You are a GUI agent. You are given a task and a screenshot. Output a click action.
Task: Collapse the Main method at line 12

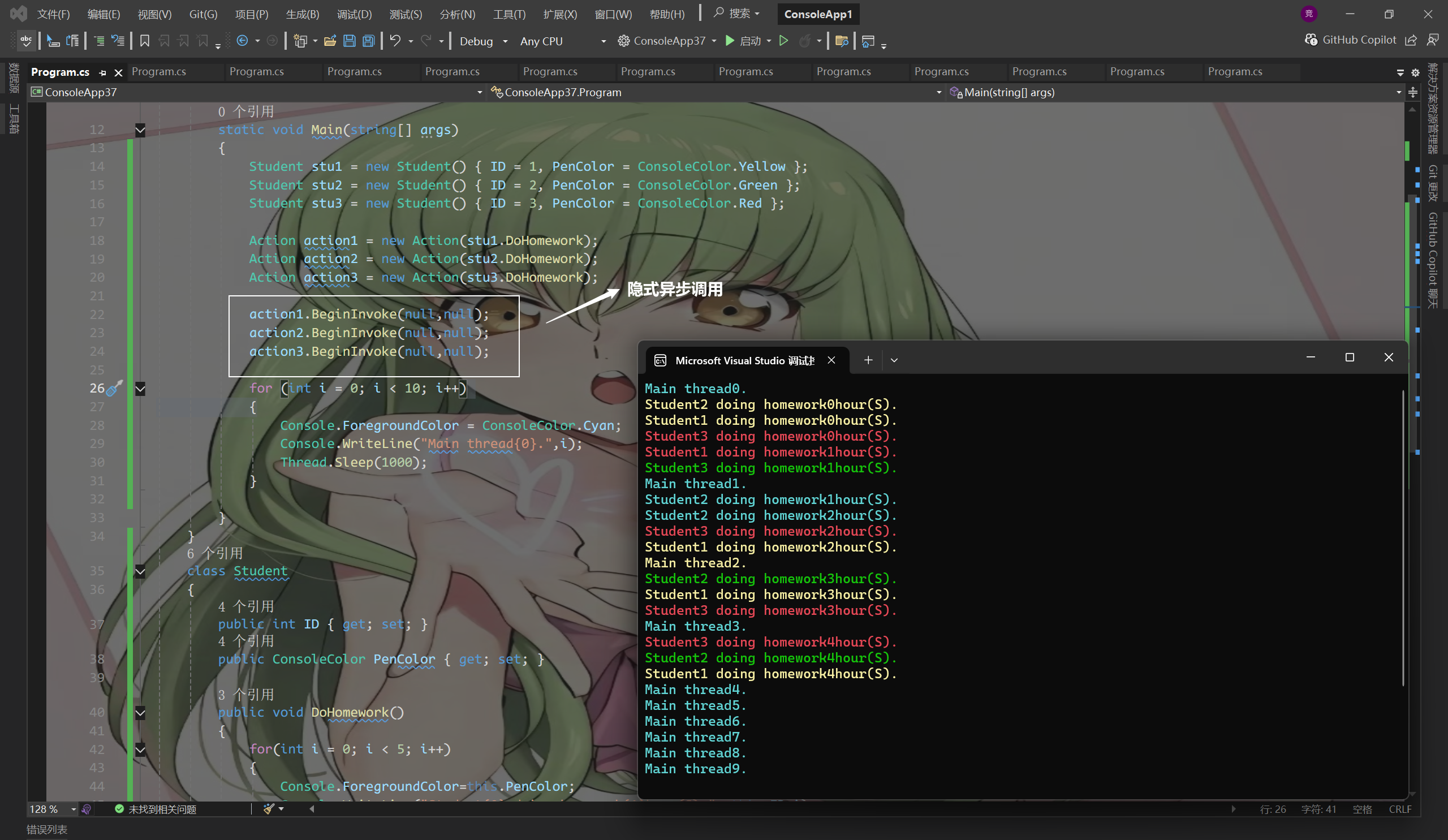(x=140, y=130)
